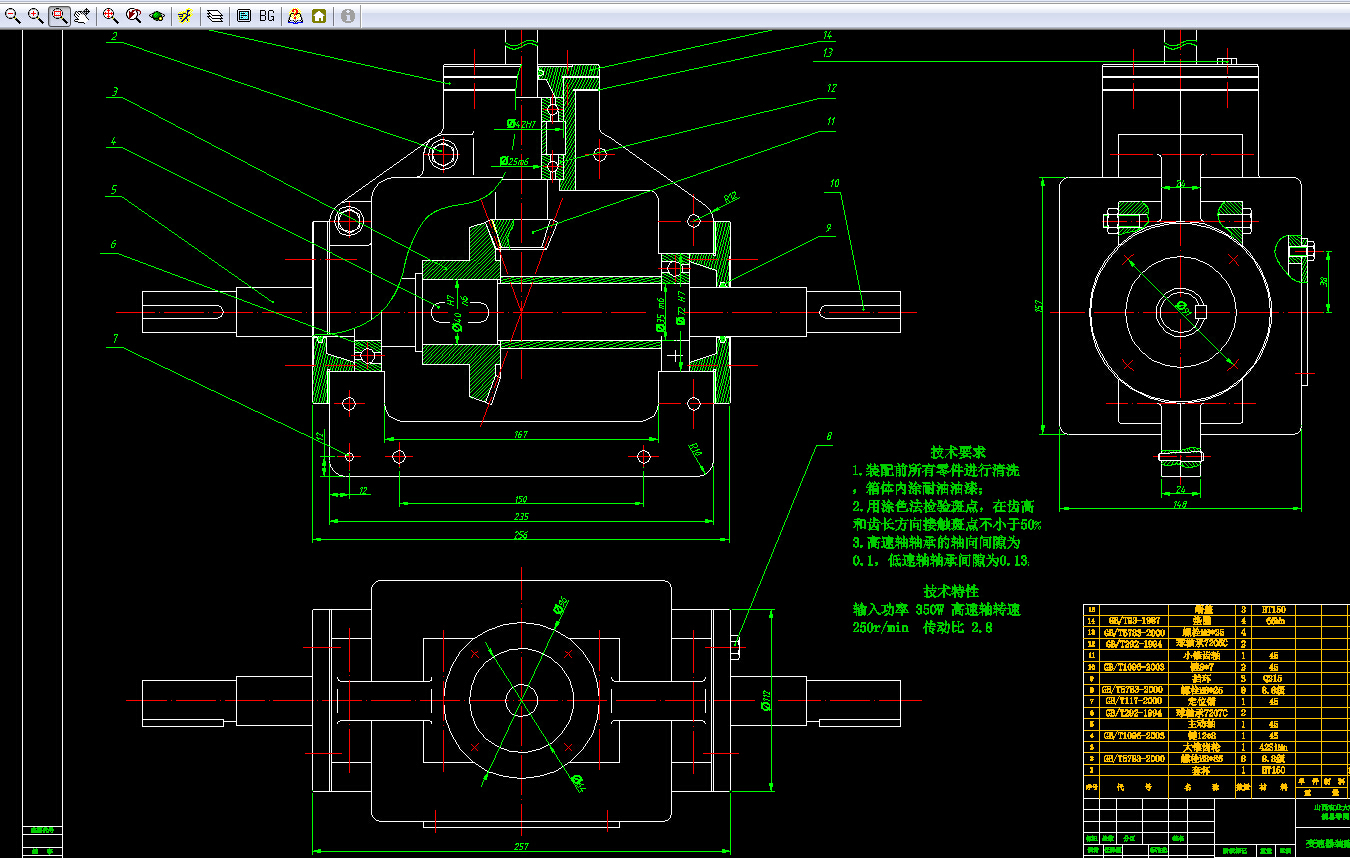
Task: Activate the Pan hand tool
Action: (x=82, y=16)
